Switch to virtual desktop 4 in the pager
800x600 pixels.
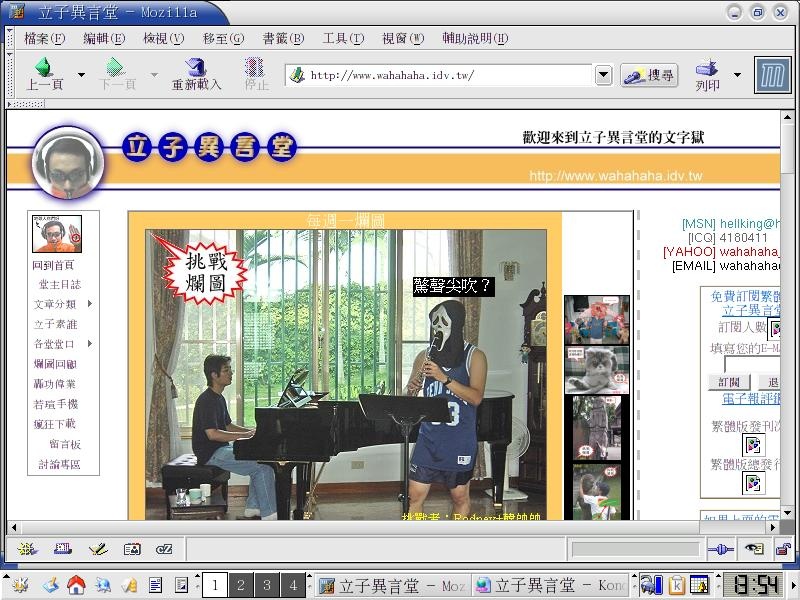(292, 585)
